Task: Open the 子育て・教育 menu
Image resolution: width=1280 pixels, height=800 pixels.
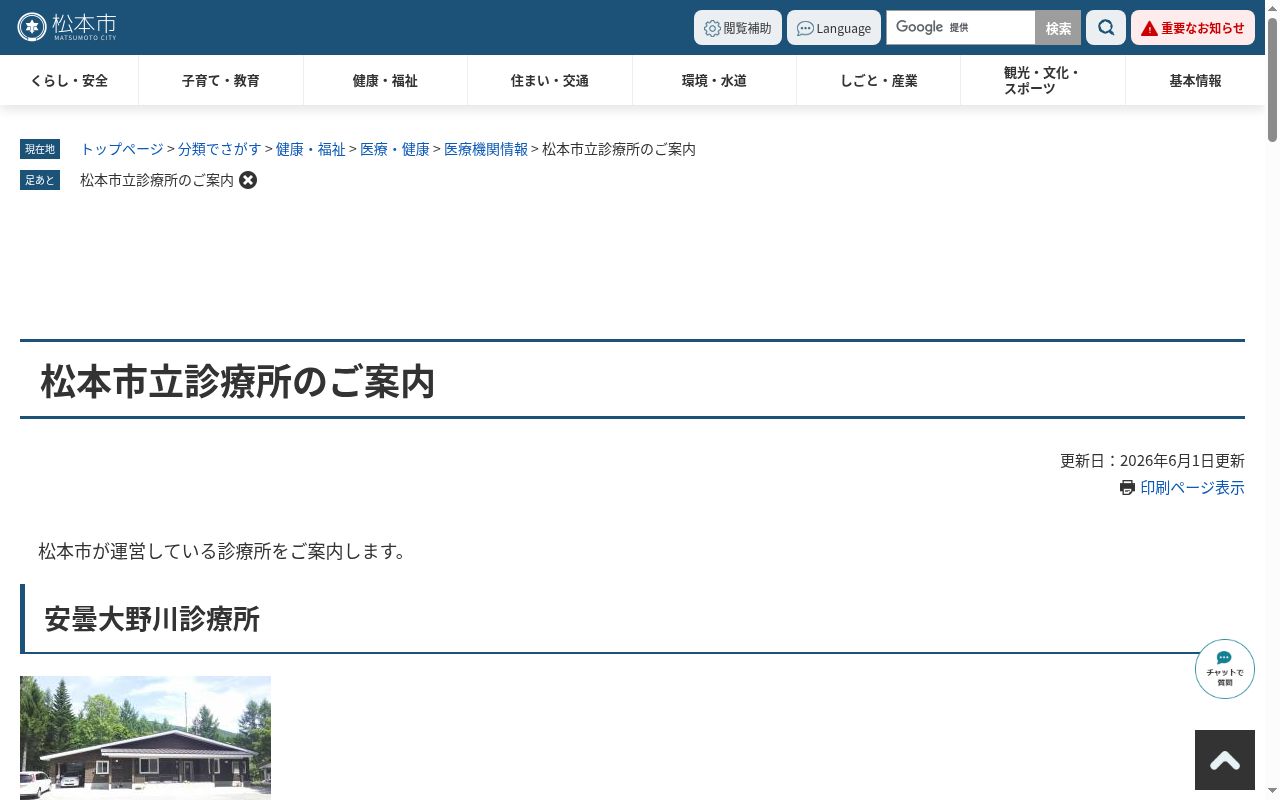Action: tap(221, 80)
